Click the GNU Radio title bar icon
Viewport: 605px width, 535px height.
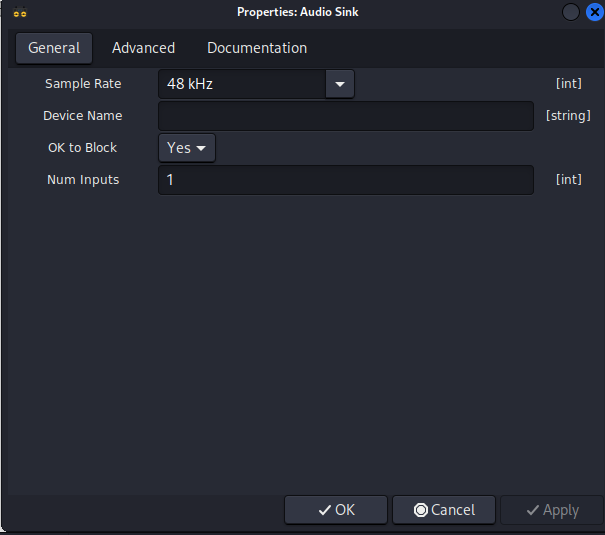click(x=20, y=12)
